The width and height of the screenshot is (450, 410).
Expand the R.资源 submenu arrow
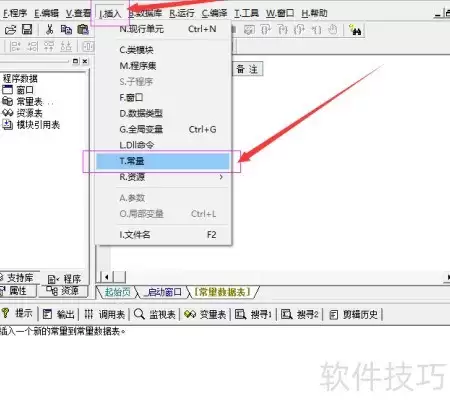pos(221,177)
